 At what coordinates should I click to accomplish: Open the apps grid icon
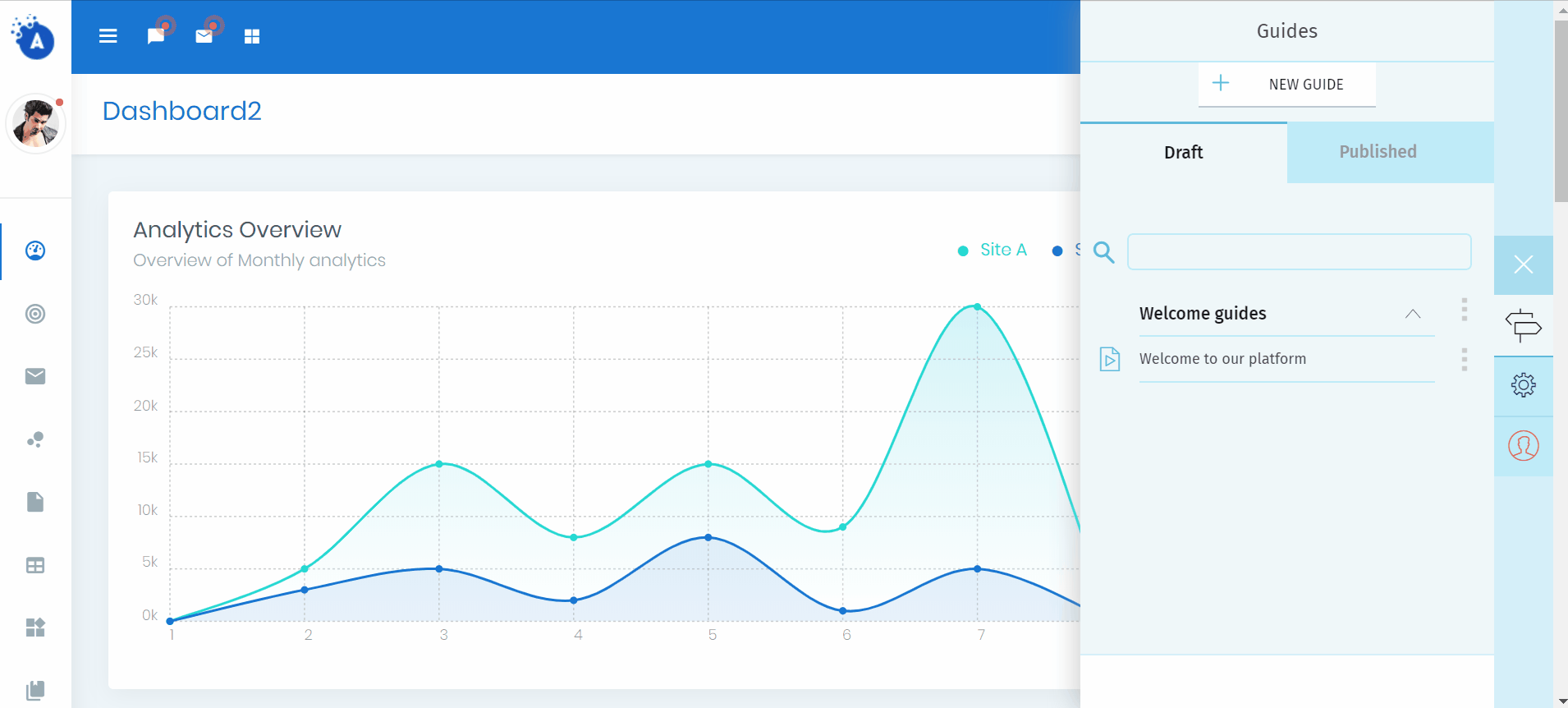252,36
